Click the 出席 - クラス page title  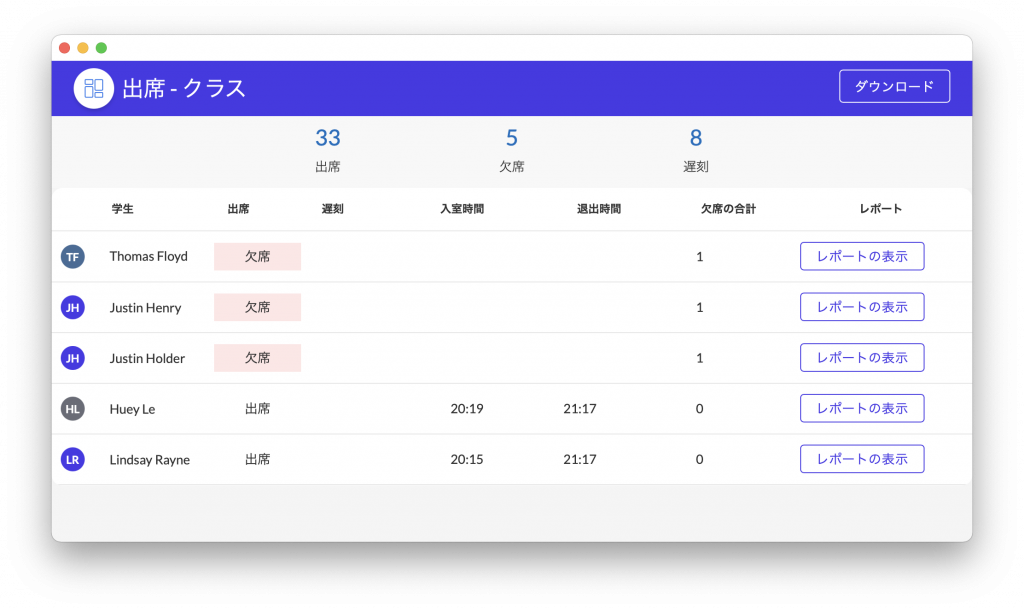point(184,88)
